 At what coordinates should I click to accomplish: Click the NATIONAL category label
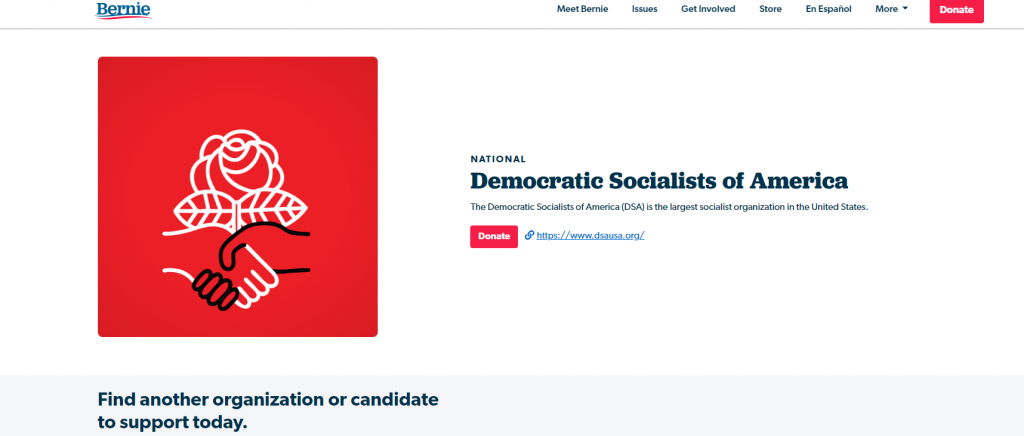point(498,159)
